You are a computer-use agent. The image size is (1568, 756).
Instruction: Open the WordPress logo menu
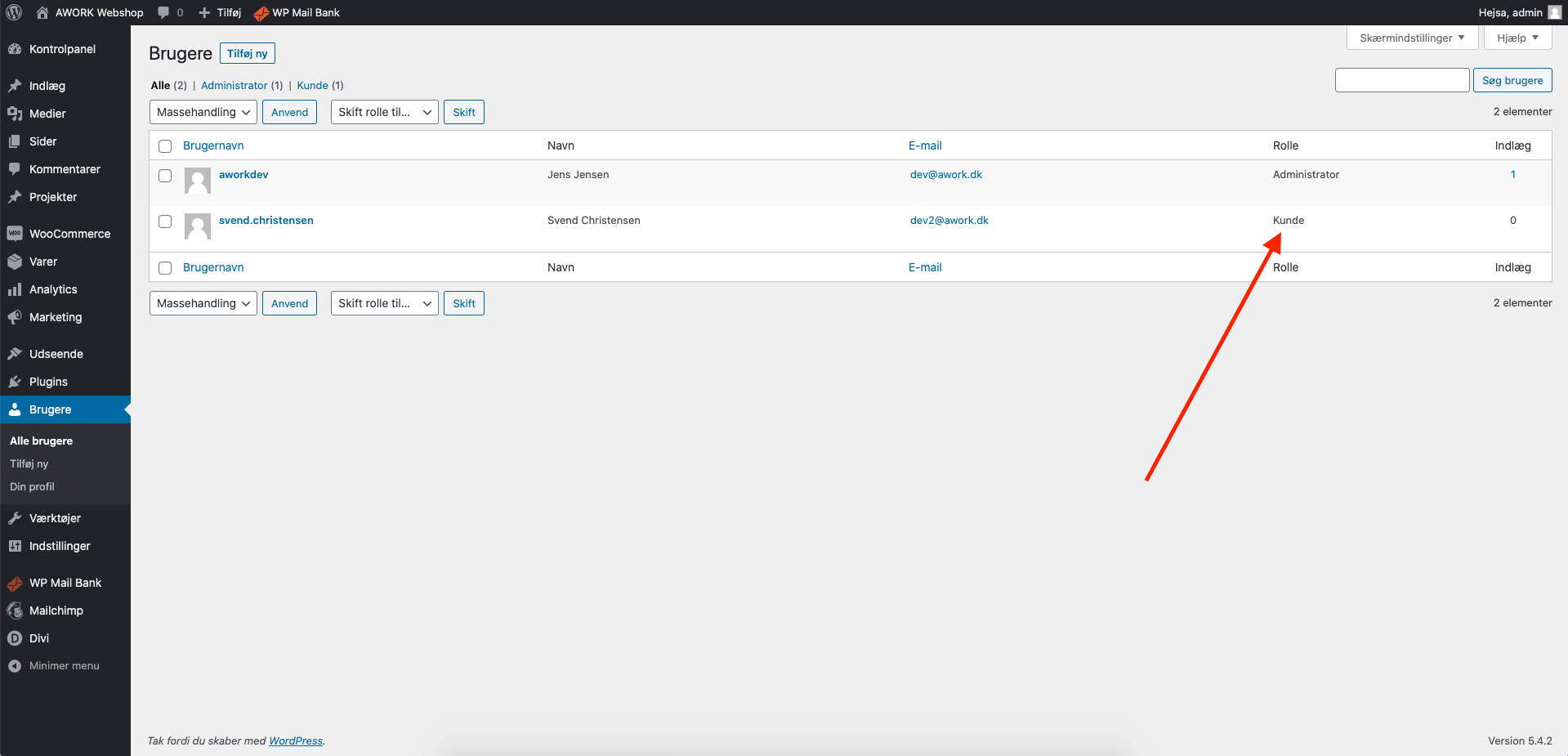14,12
